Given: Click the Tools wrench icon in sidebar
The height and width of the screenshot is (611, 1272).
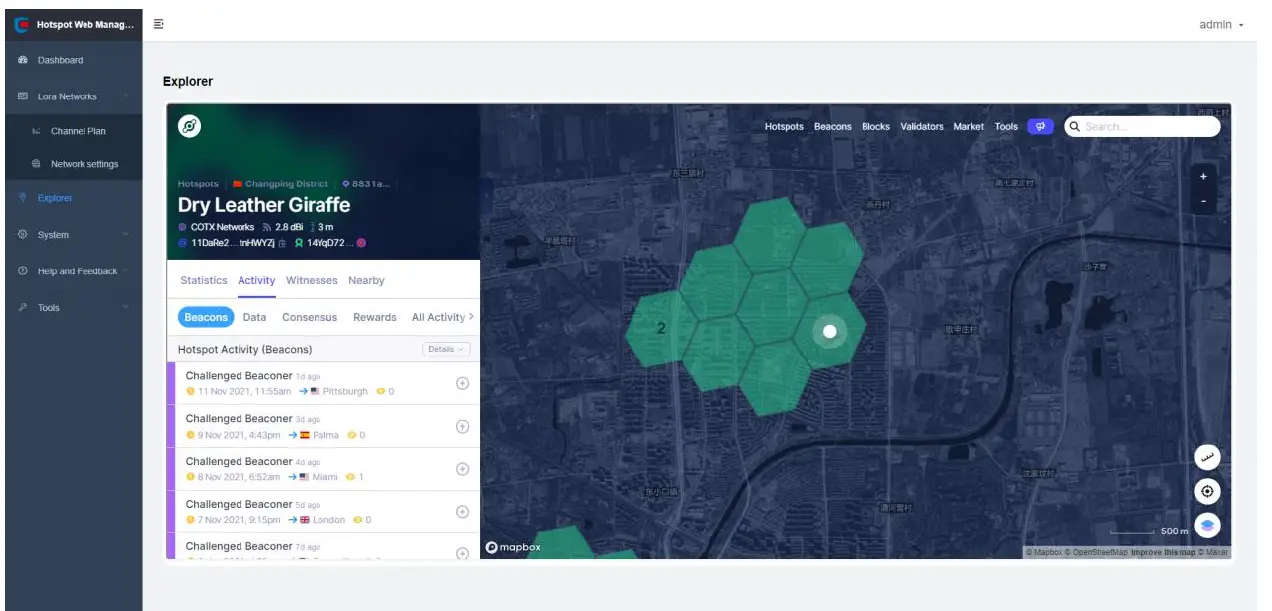Looking at the screenshot, I should (x=22, y=308).
